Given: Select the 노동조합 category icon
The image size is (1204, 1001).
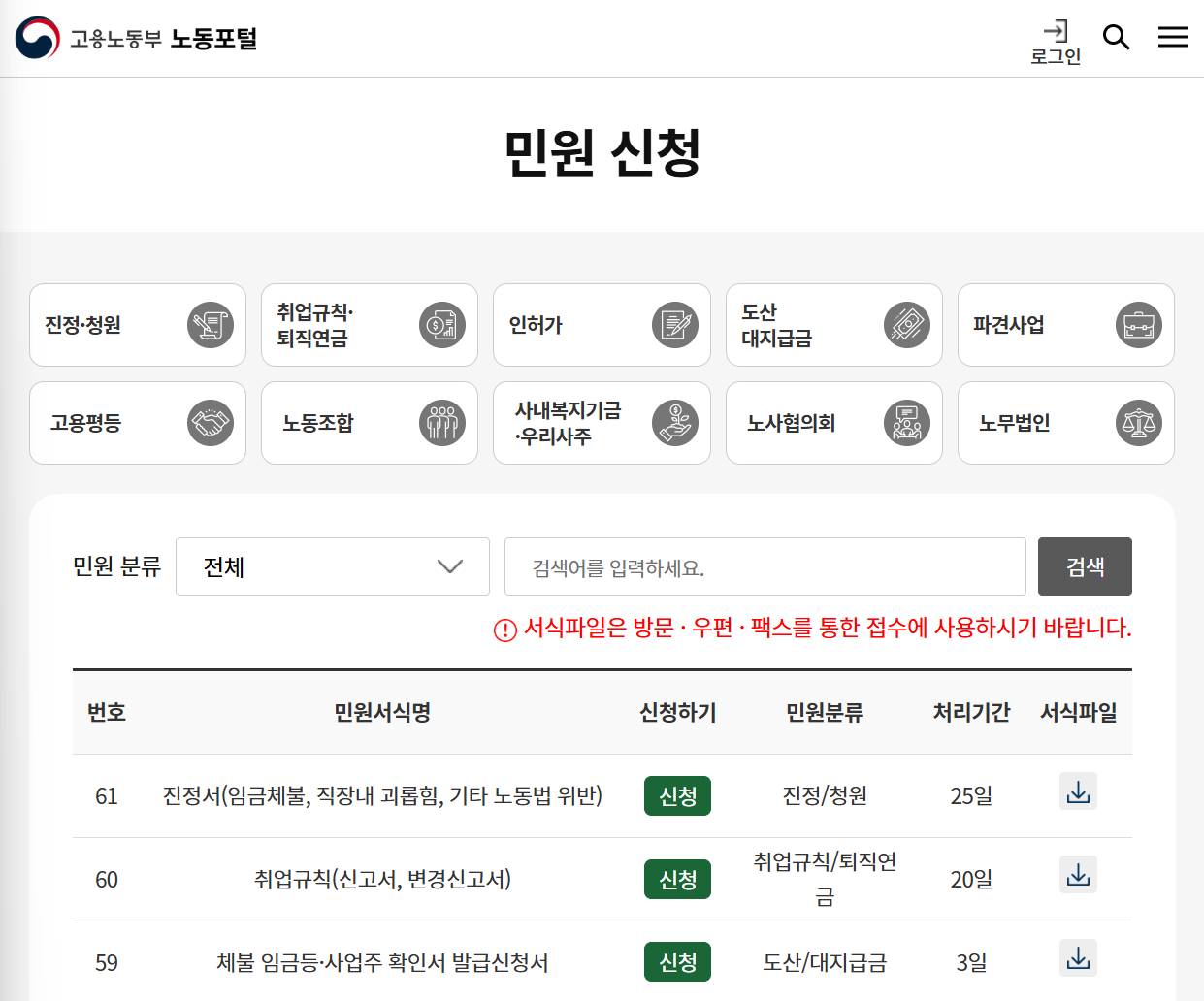Looking at the screenshot, I should 442,423.
